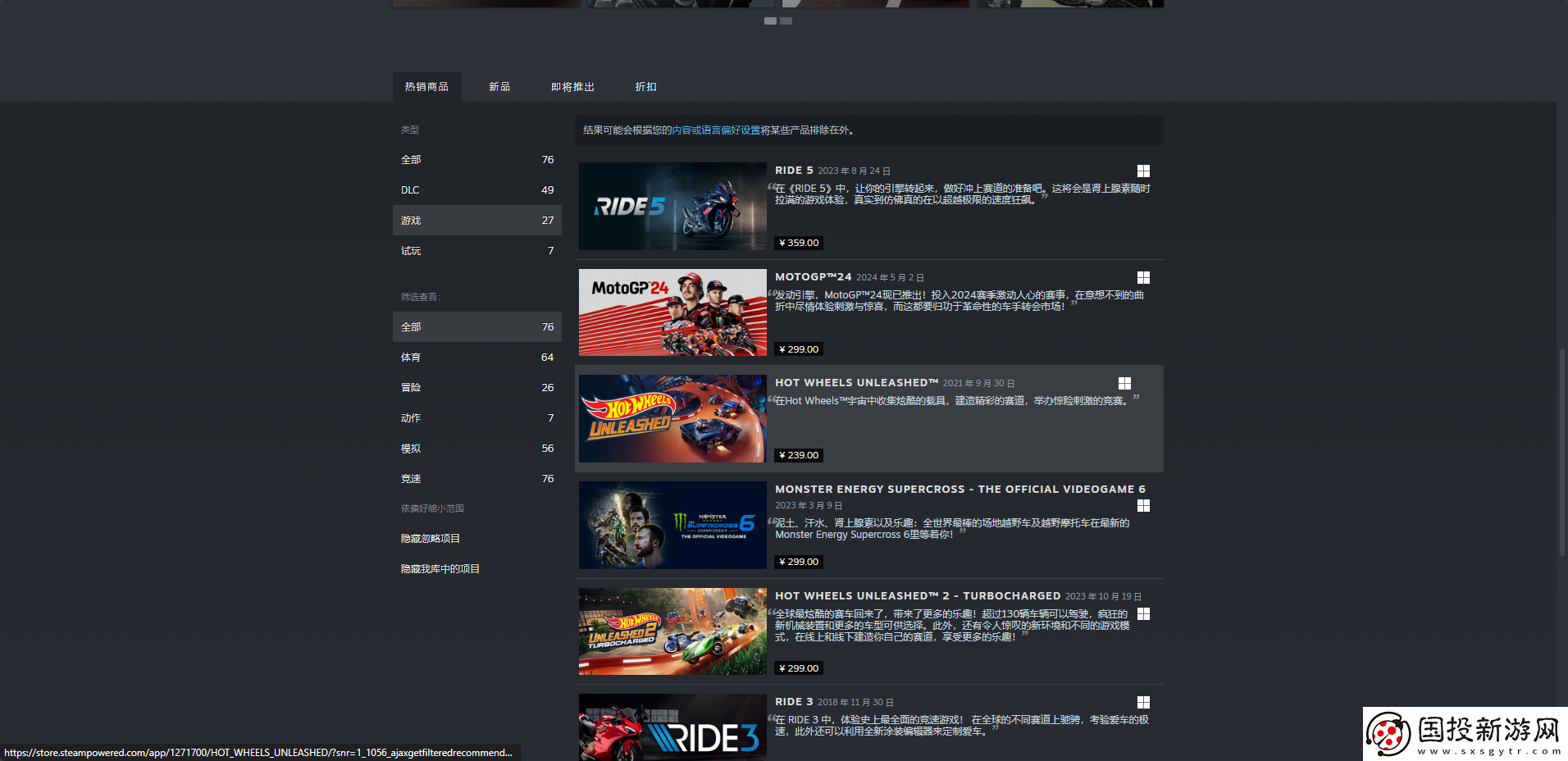Click Windows platform icon on MotoGP 24 row
1568x761 pixels.
click(1143, 277)
